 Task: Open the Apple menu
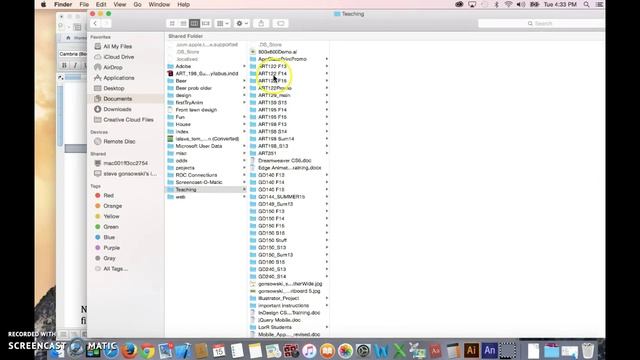pos(44,4)
